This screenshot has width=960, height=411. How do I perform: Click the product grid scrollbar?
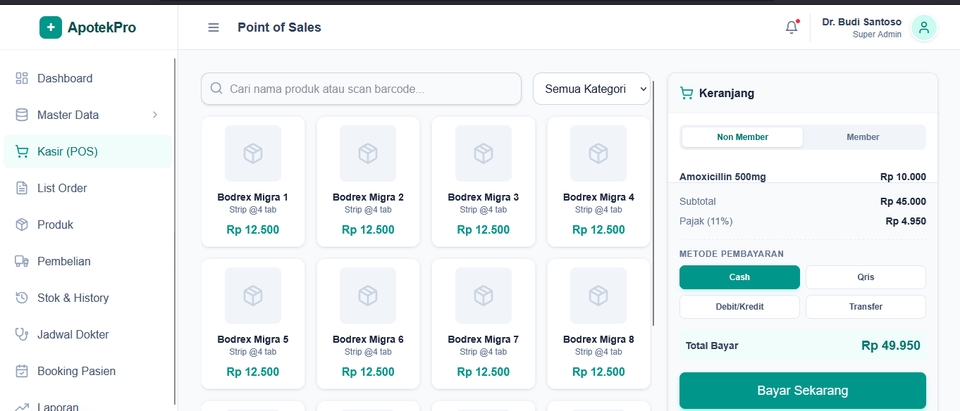(x=653, y=203)
